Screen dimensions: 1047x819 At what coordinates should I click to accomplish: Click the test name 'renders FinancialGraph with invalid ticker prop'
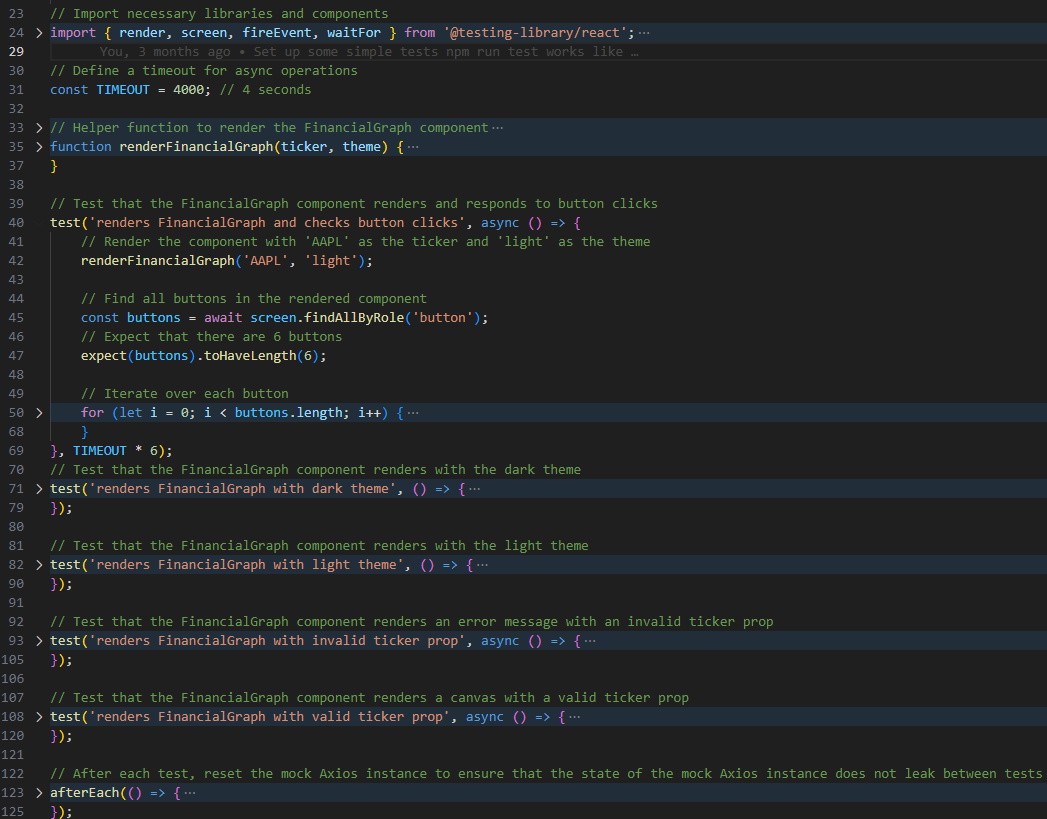click(x=277, y=641)
